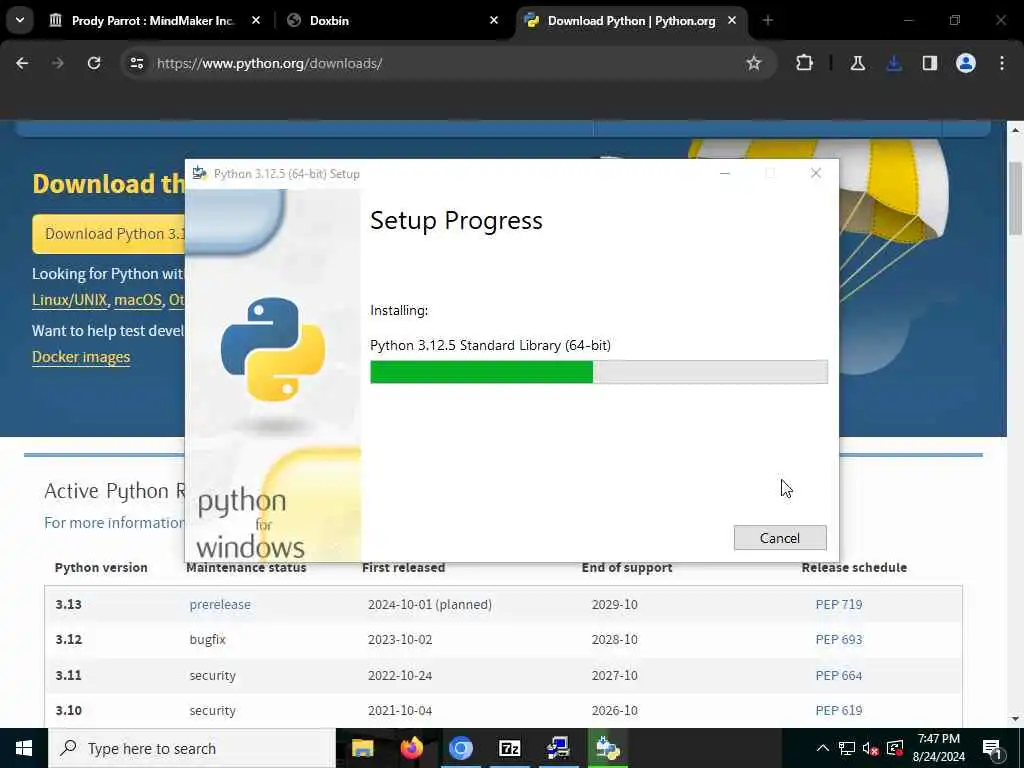1024x768 pixels.
Task: Open 7-Zip from the taskbar
Action: 509,748
